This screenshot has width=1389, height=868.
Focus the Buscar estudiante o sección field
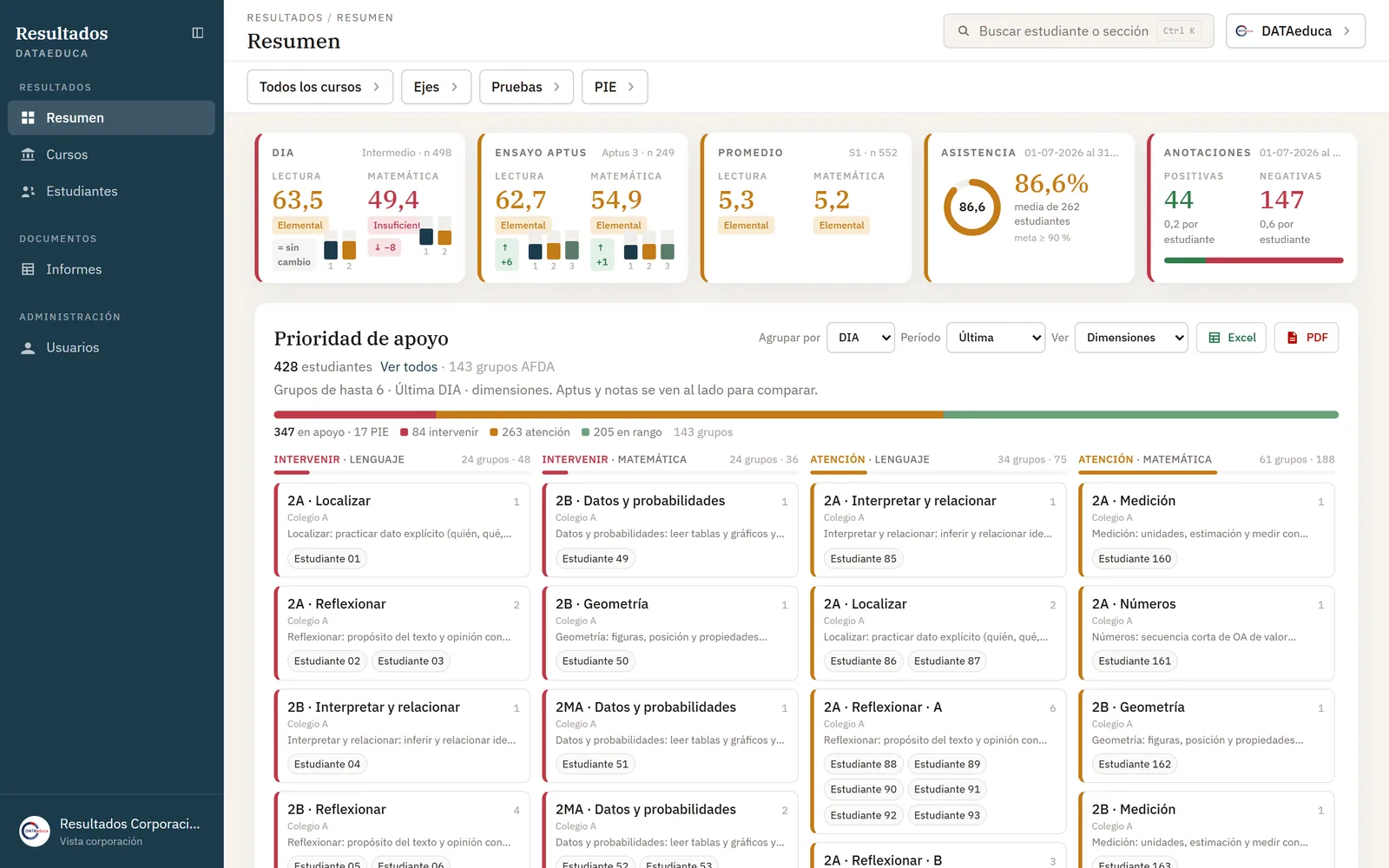point(1078,31)
